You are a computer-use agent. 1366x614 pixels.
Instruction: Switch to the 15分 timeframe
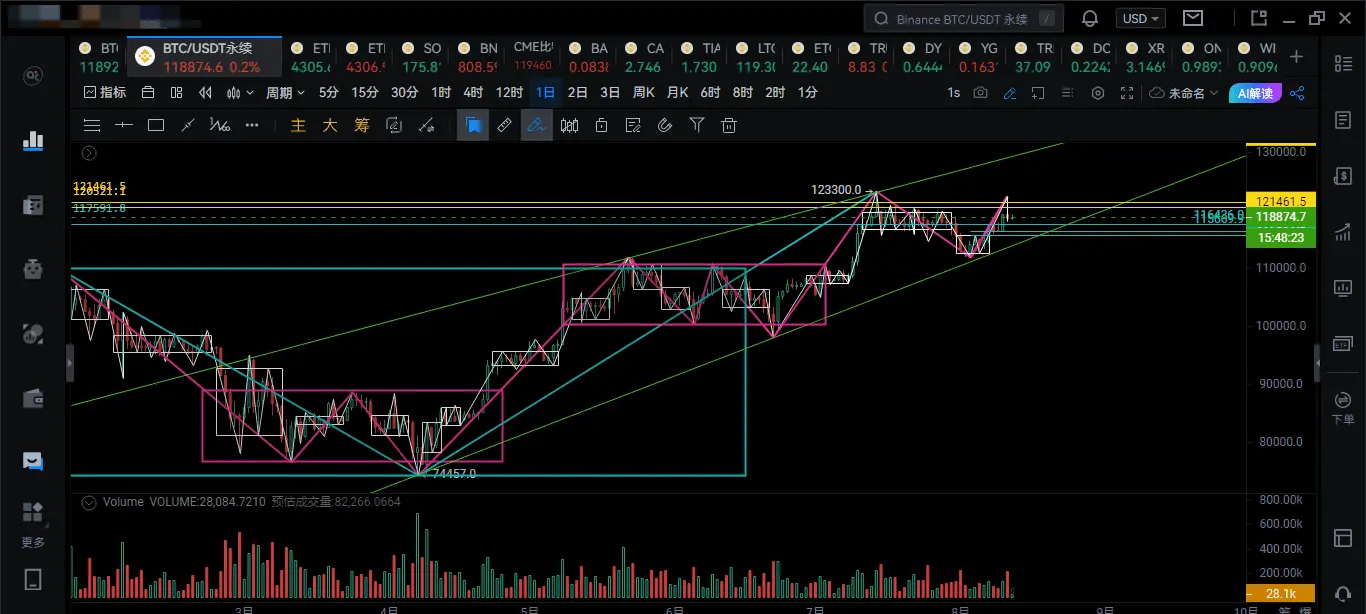pyautogui.click(x=365, y=92)
